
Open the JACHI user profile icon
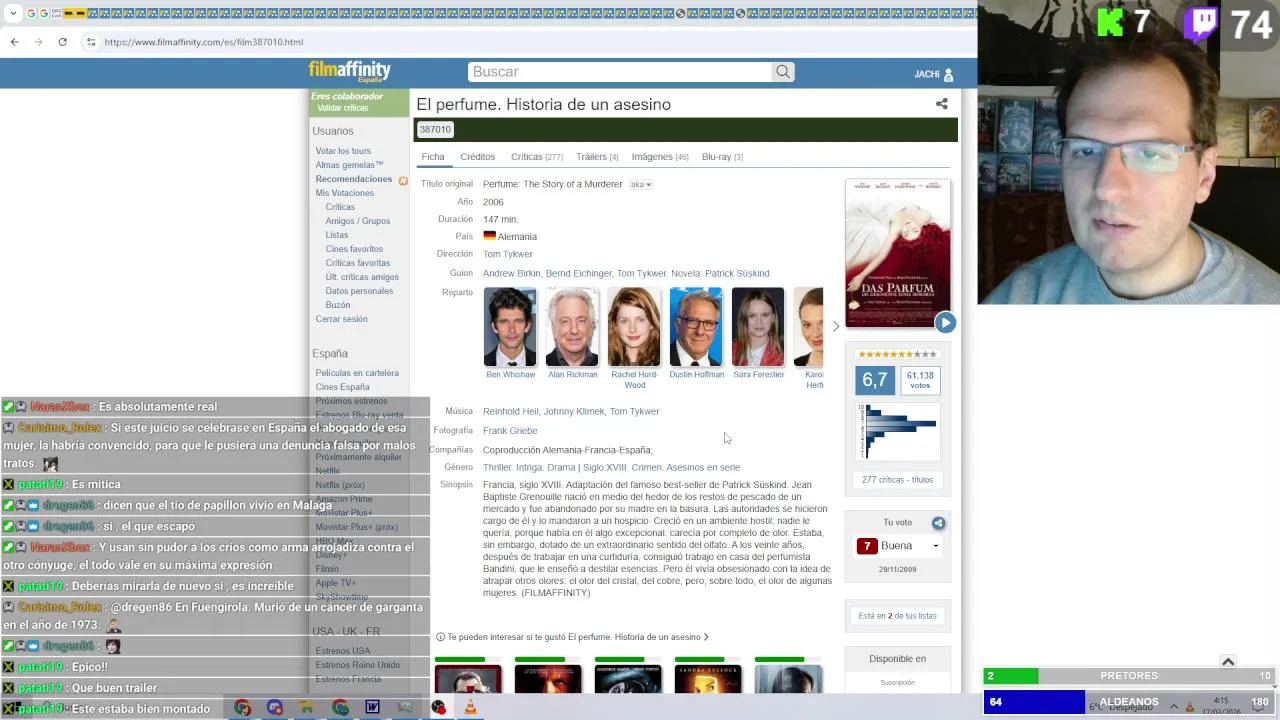948,74
